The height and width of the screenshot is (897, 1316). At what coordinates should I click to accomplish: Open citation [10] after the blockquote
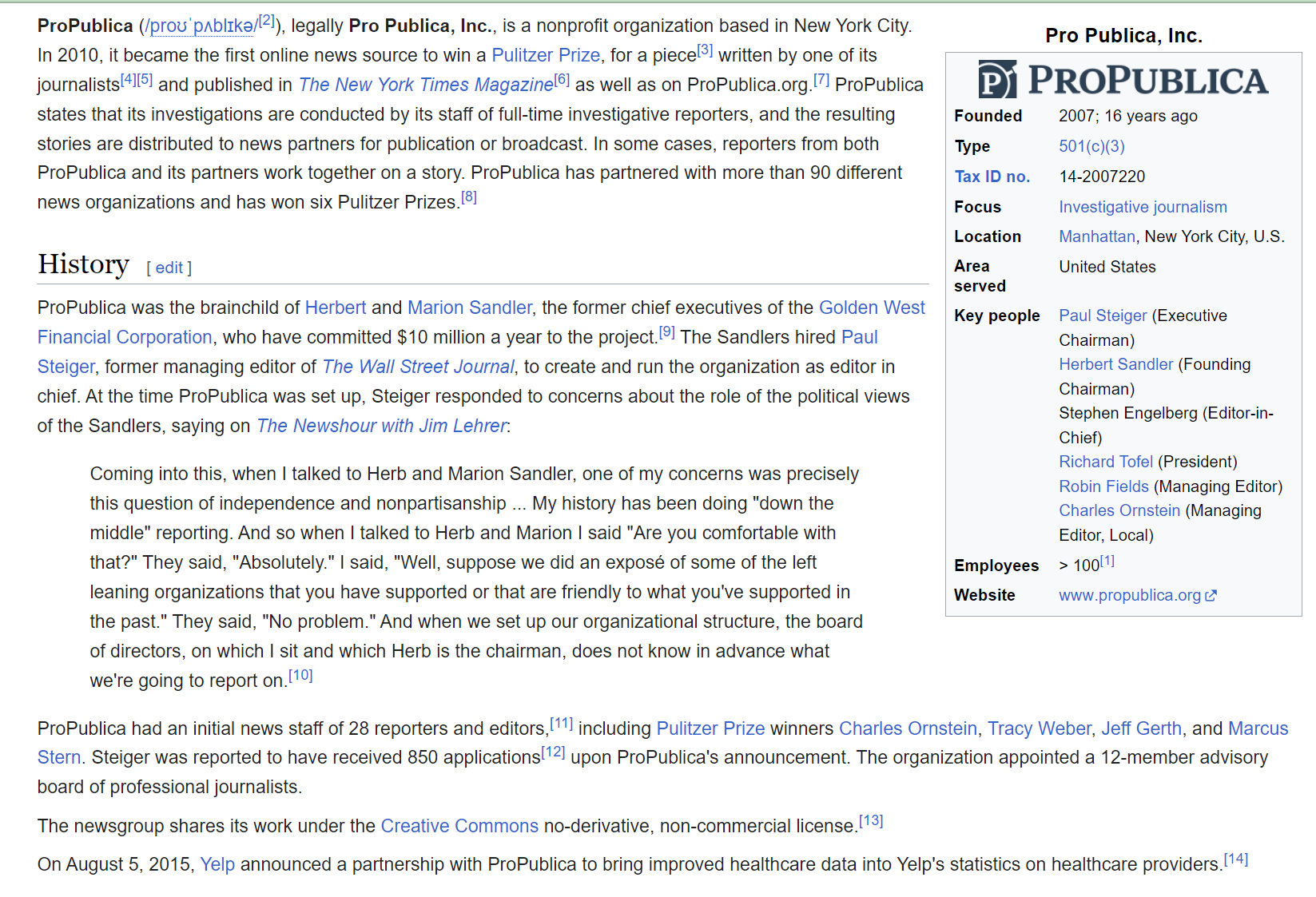click(x=300, y=676)
